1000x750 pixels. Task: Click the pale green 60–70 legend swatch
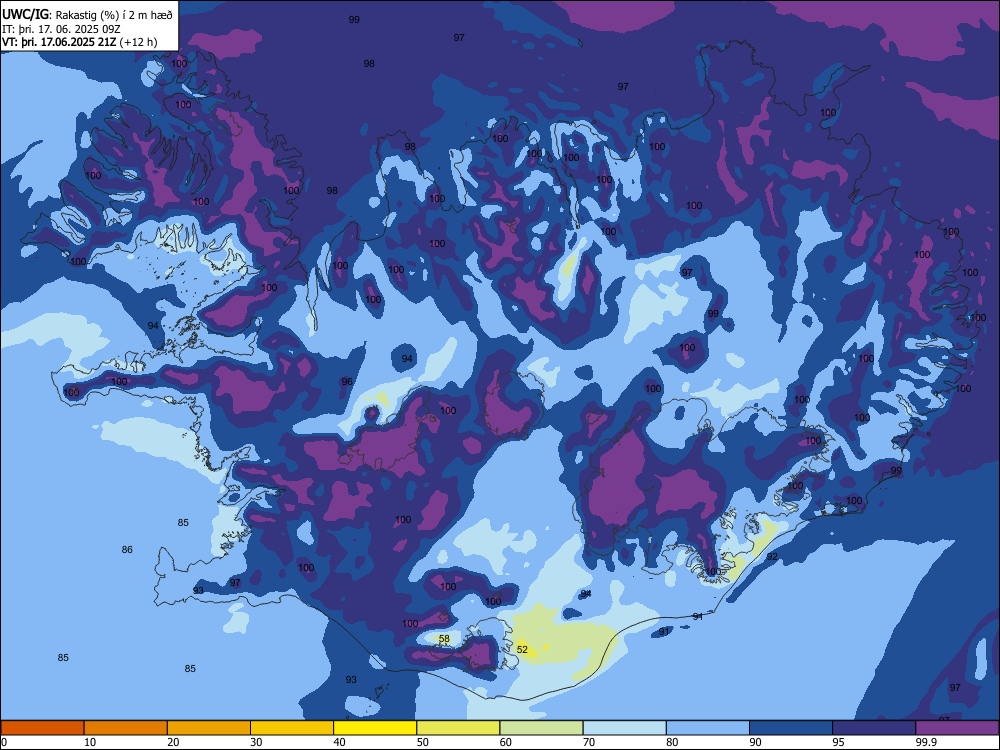pyautogui.click(x=541, y=728)
